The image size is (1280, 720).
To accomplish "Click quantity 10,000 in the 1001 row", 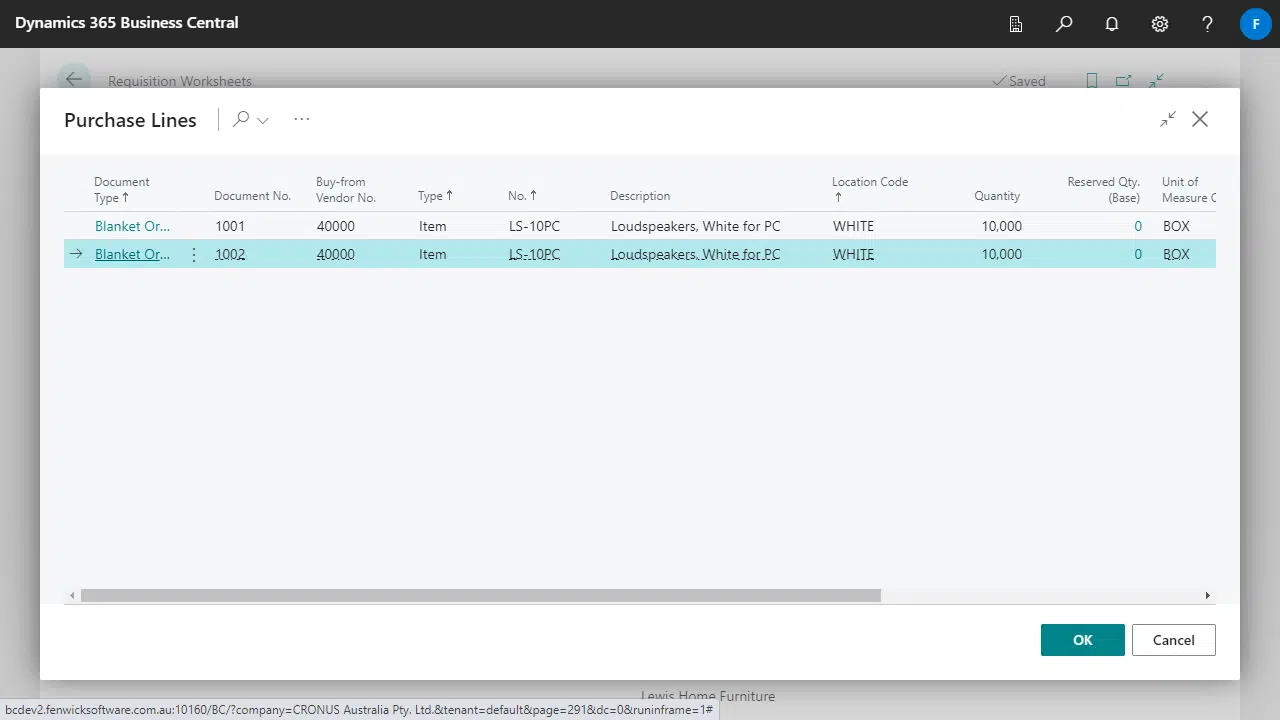I will pyautogui.click(x=1001, y=226).
